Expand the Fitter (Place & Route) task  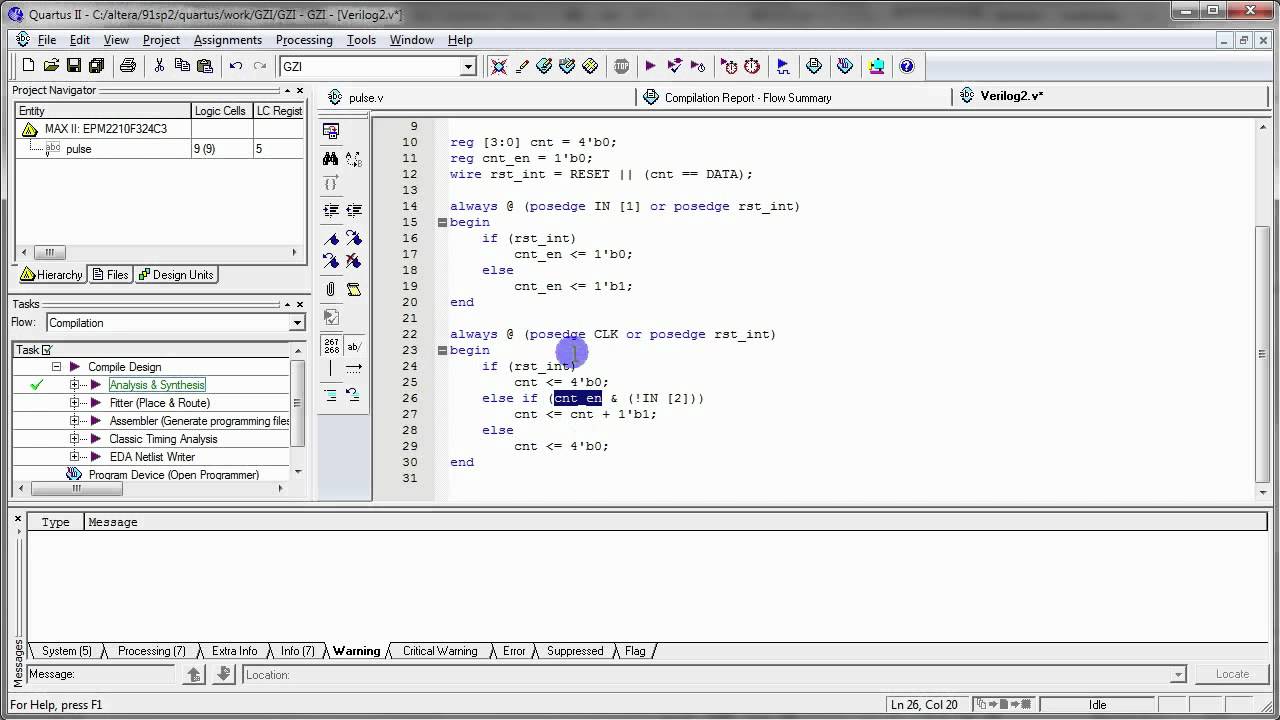tap(74, 403)
